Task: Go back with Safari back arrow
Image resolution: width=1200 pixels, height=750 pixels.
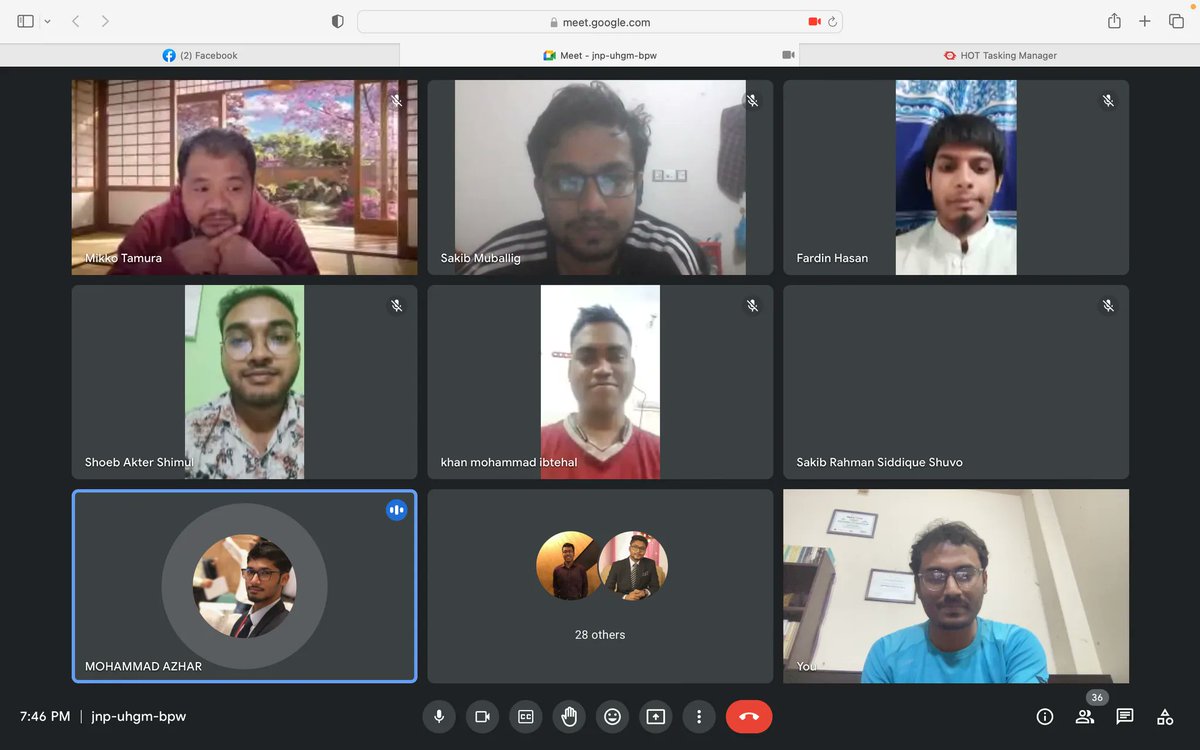Action: point(75,21)
